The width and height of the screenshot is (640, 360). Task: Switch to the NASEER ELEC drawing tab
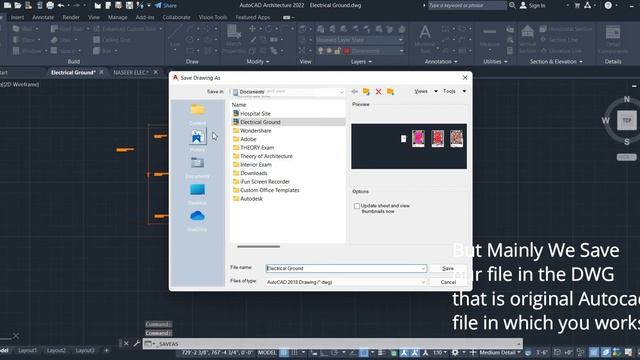click(131, 72)
